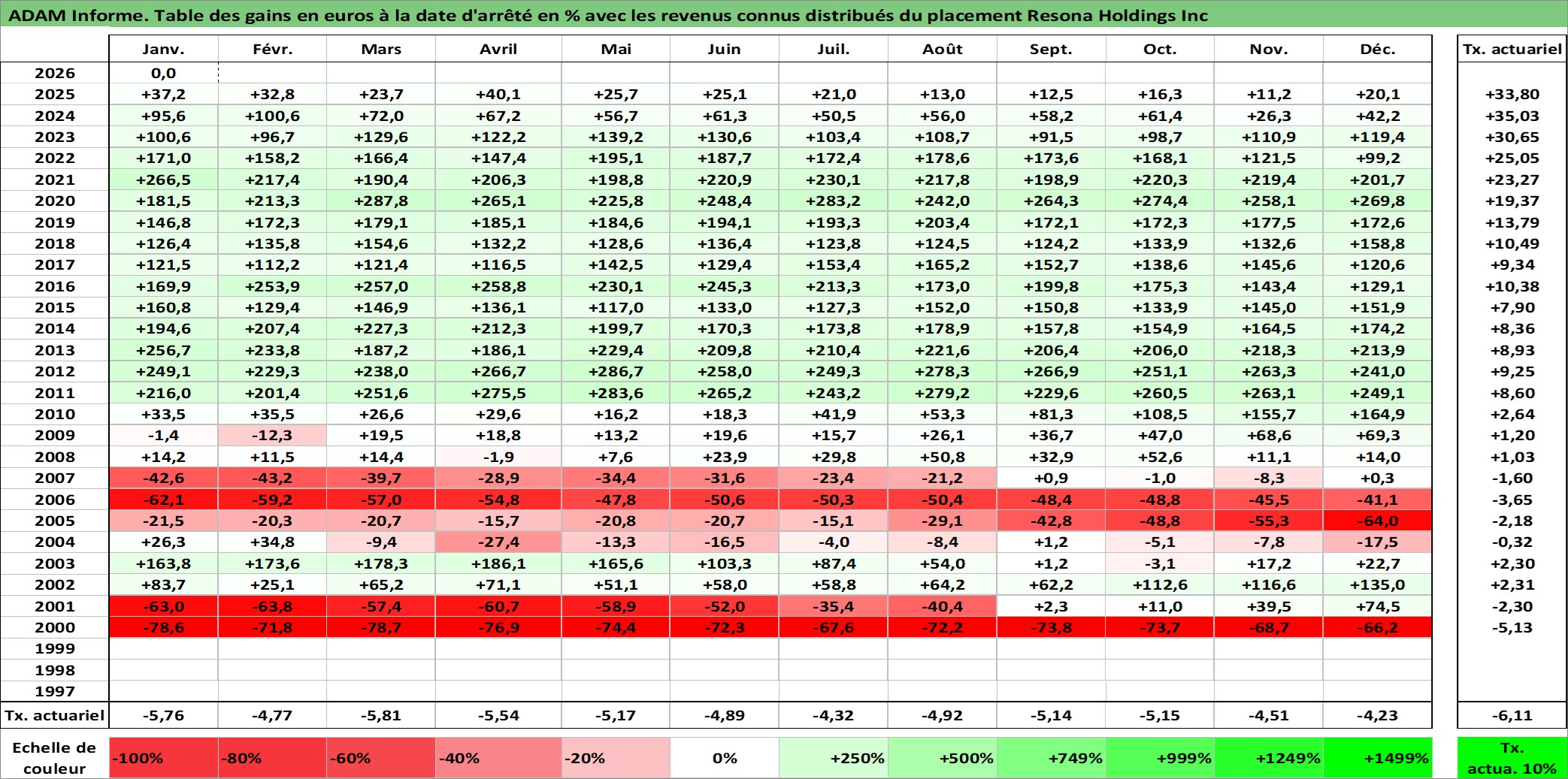Click the 2015 row label
The image size is (1568, 779).
coord(55,307)
